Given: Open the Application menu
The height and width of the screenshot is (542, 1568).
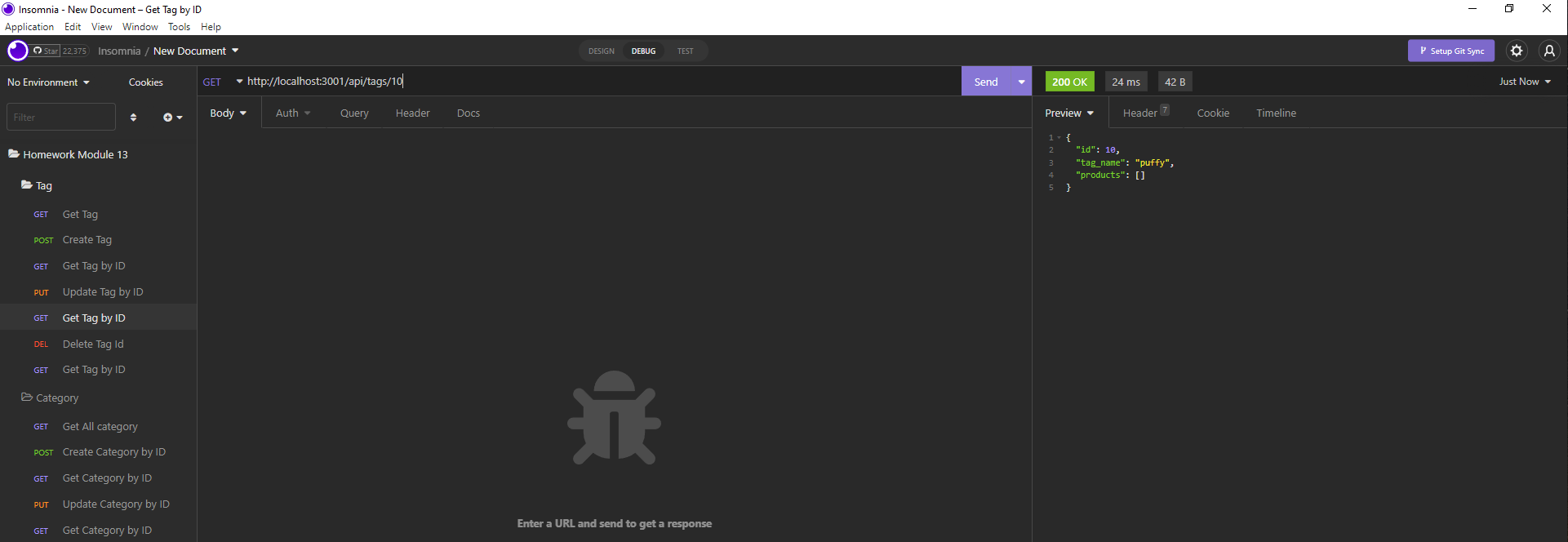Looking at the screenshot, I should [29, 27].
